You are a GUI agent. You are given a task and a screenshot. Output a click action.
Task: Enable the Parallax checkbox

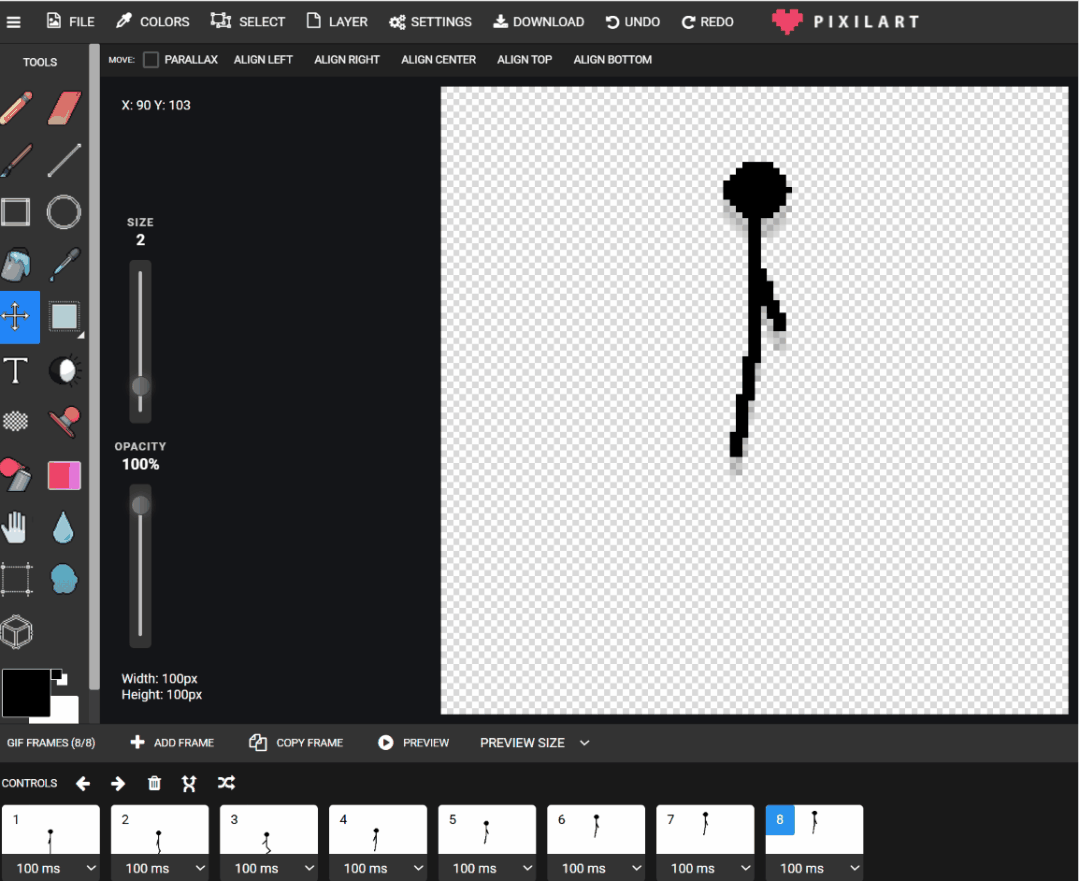click(151, 60)
